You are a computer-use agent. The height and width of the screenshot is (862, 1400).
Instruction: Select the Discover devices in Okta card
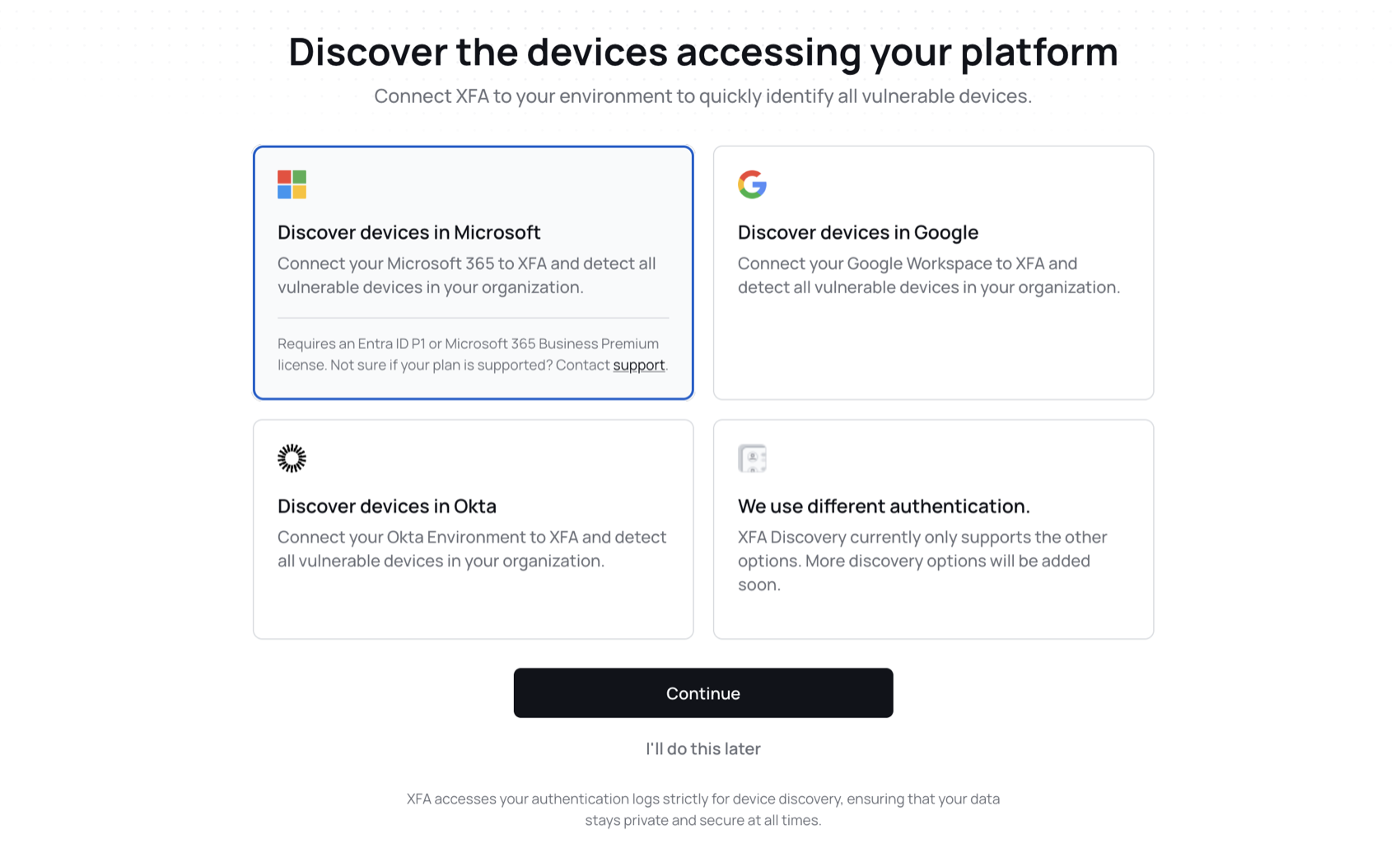tap(473, 529)
